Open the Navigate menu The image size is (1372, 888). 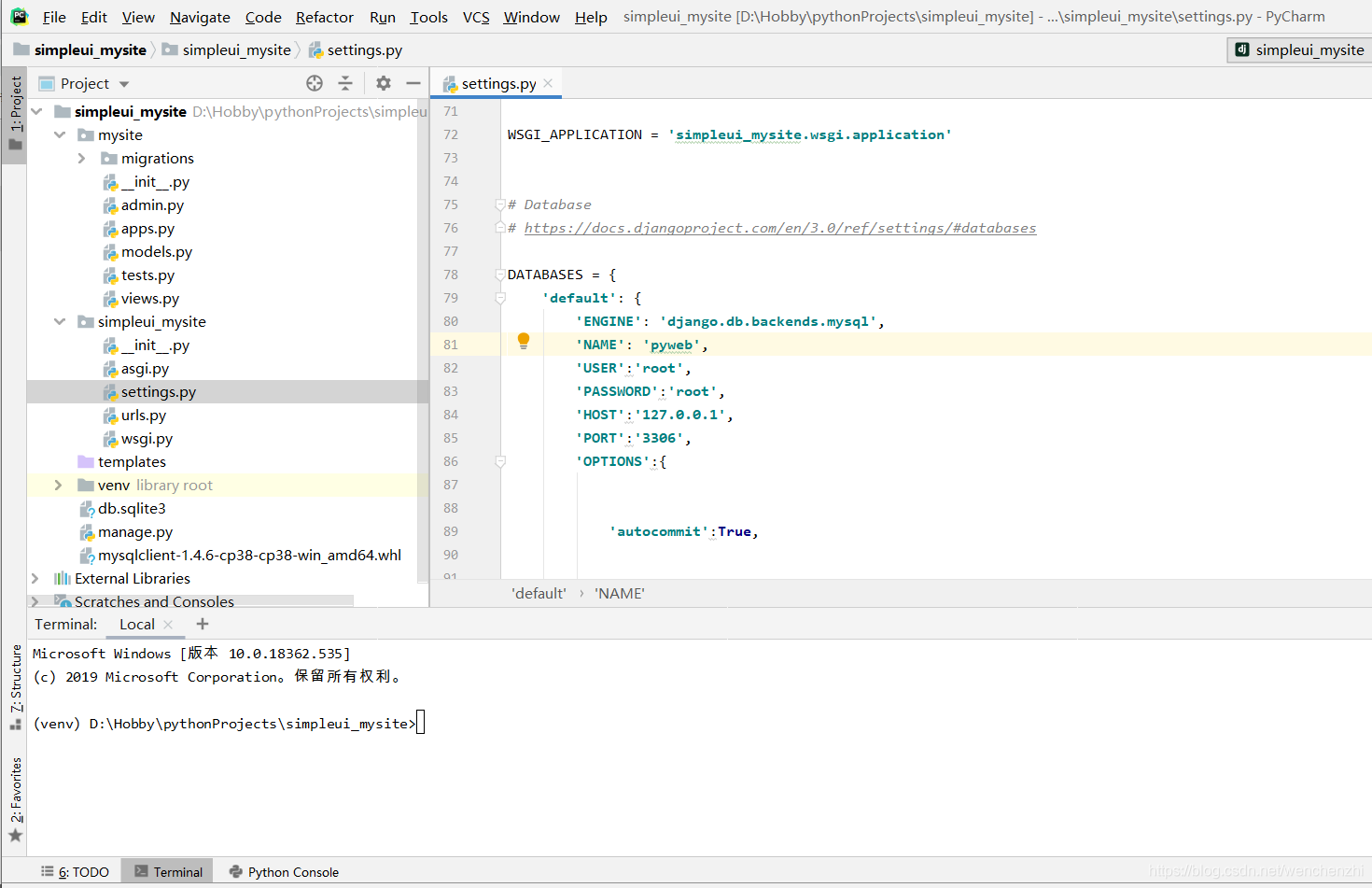pos(200,17)
